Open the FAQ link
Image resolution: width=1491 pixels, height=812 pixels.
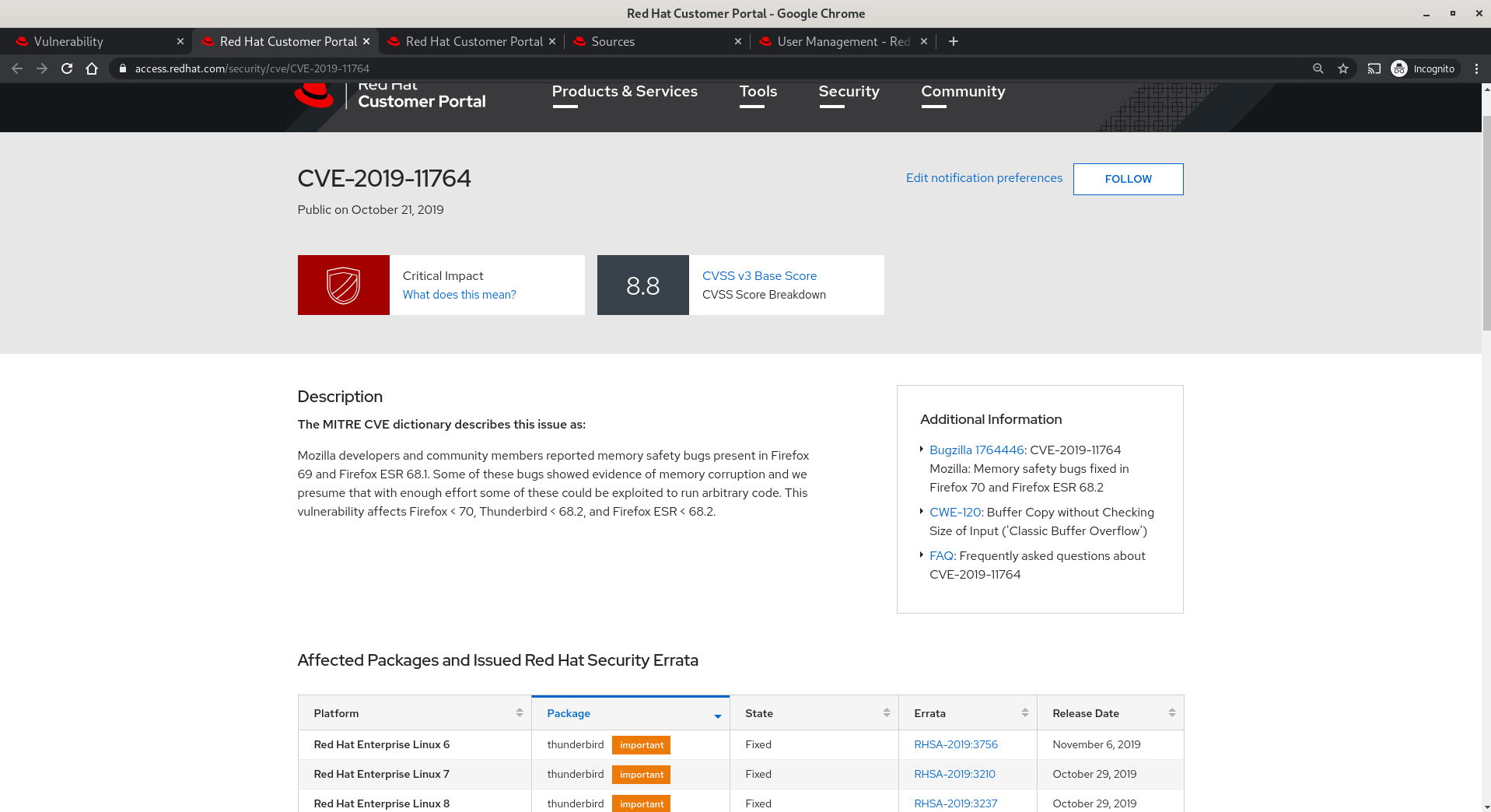(941, 556)
